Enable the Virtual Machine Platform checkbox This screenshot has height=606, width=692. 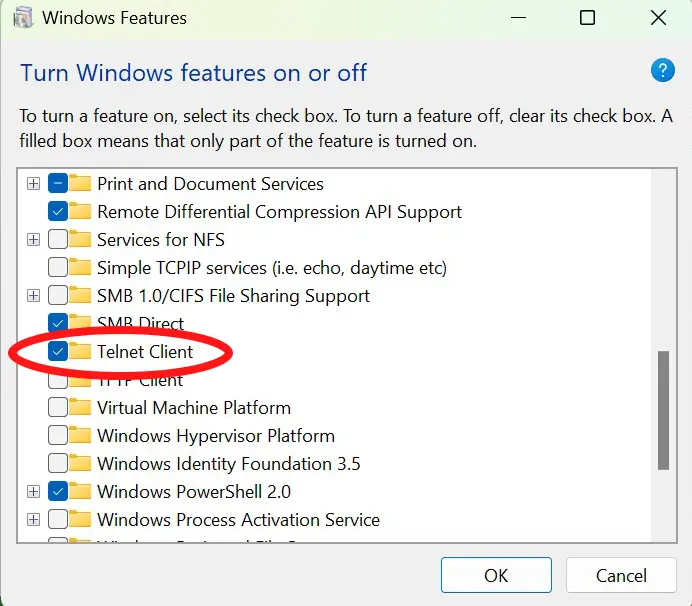click(x=58, y=407)
